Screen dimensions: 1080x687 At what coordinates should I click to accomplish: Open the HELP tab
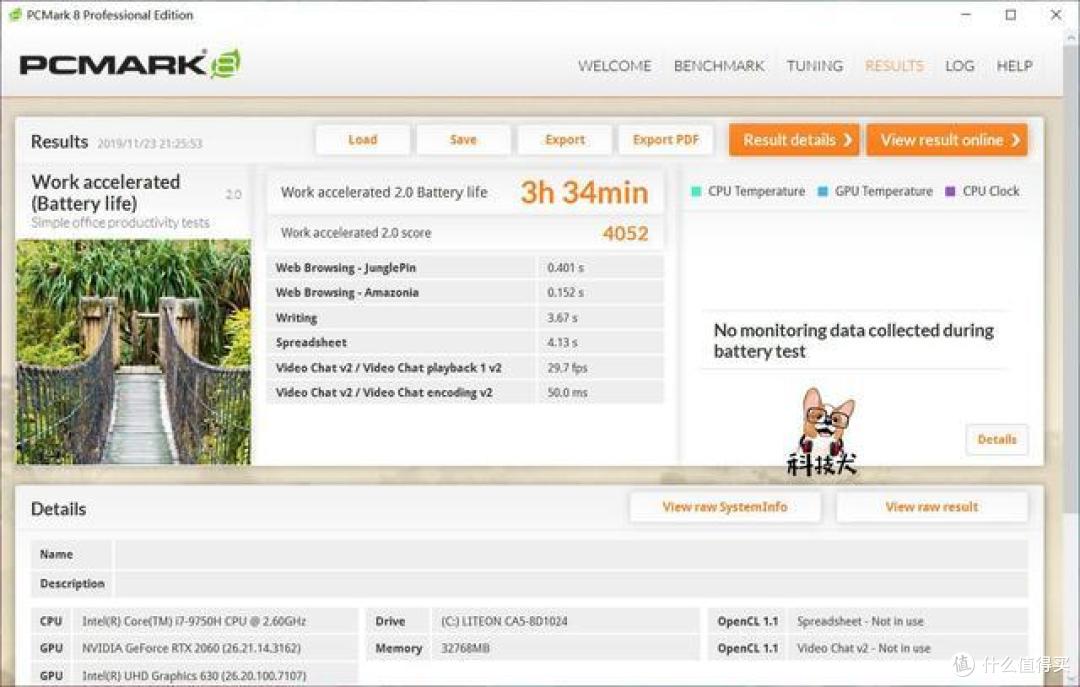point(1014,65)
